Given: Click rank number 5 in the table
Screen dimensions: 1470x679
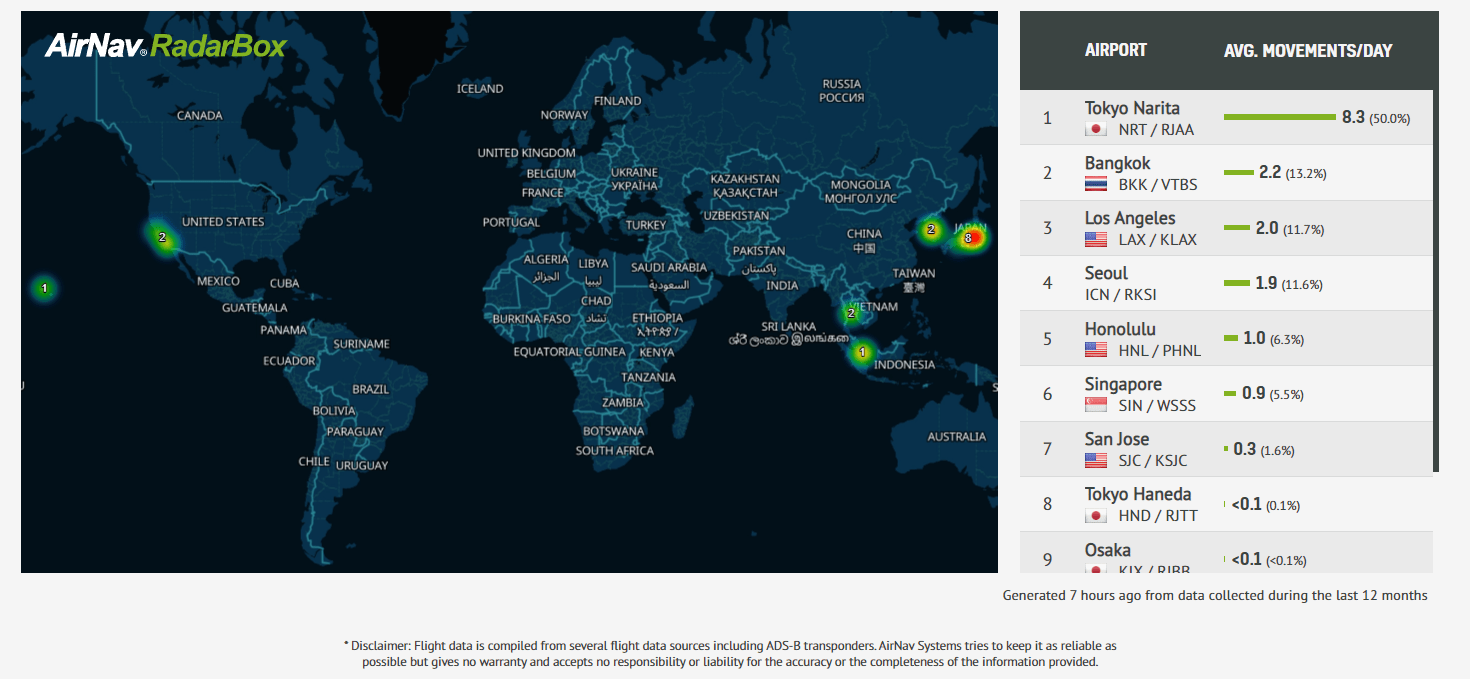Looking at the screenshot, I should tap(1047, 339).
